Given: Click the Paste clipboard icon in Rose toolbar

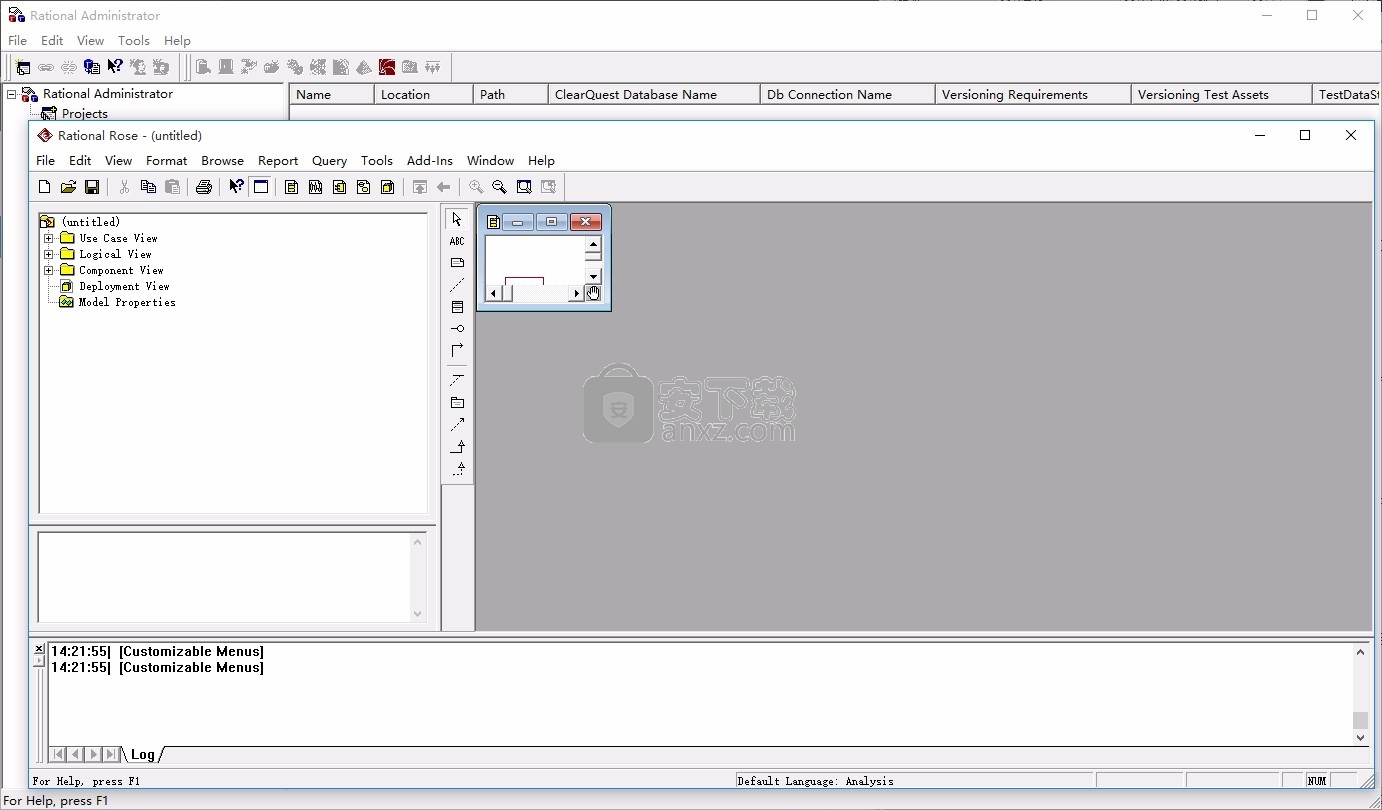Looking at the screenshot, I should pyautogui.click(x=172, y=187).
